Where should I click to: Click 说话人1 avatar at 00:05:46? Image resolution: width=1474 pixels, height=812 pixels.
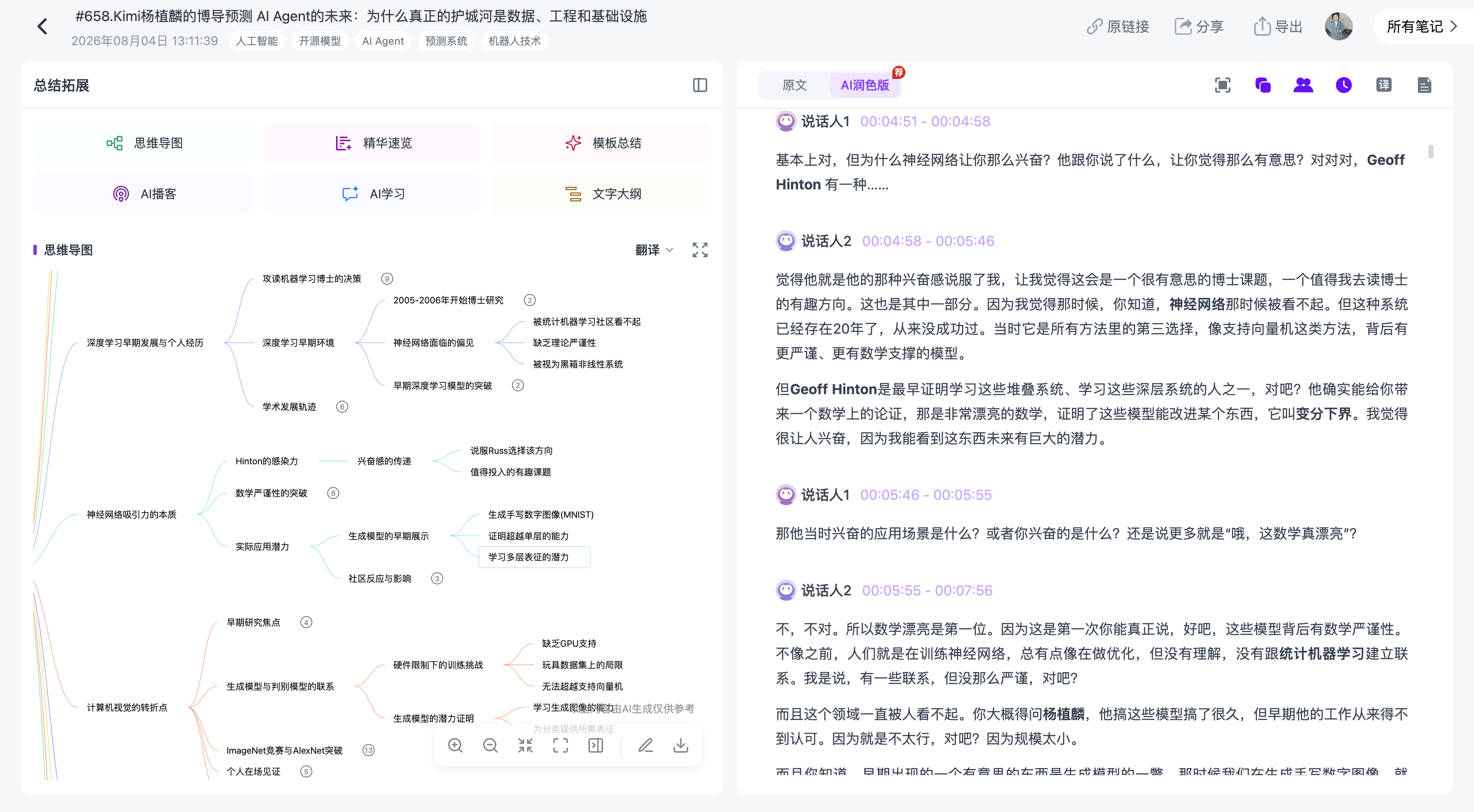pos(786,495)
